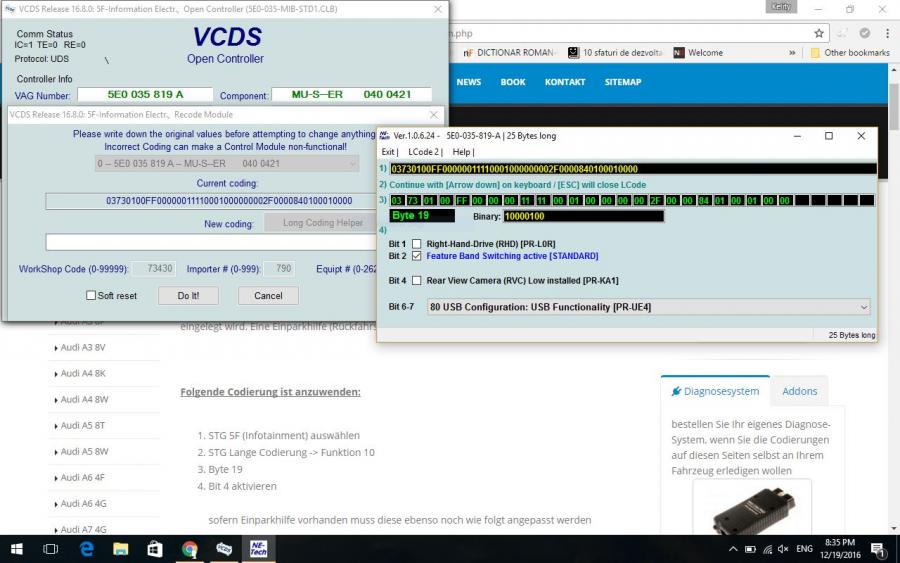Expand the hidden bookmarks overflow chevron
This screenshot has height=563, width=900.
[792, 53]
